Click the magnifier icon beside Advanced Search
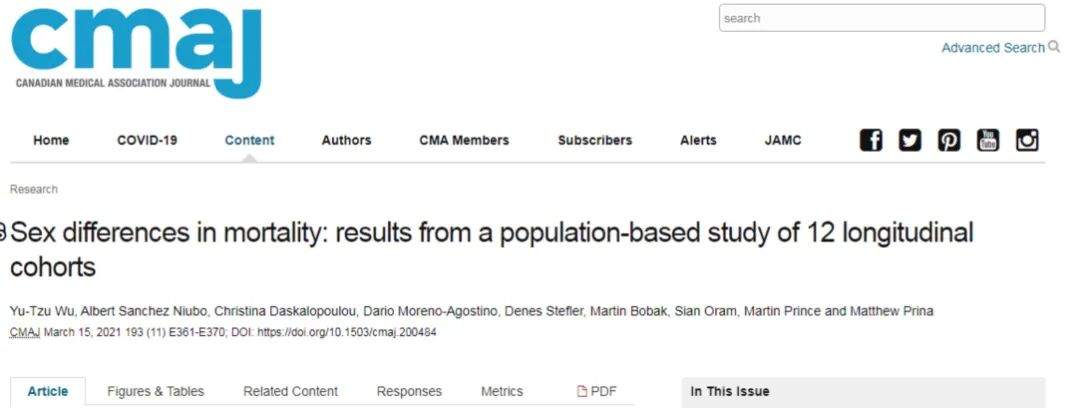 click(x=1054, y=48)
